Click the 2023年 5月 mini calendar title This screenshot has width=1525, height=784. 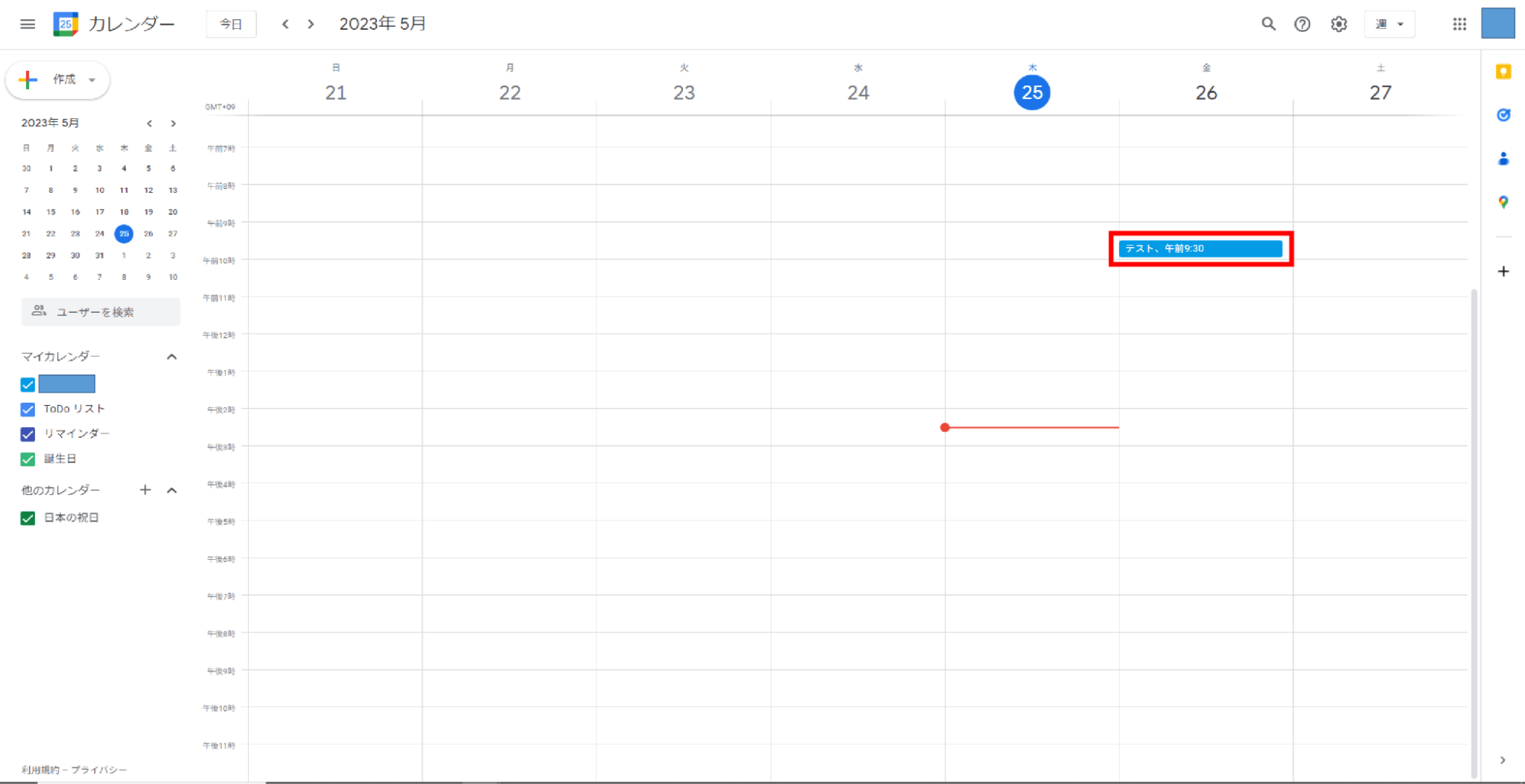[50, 123]
